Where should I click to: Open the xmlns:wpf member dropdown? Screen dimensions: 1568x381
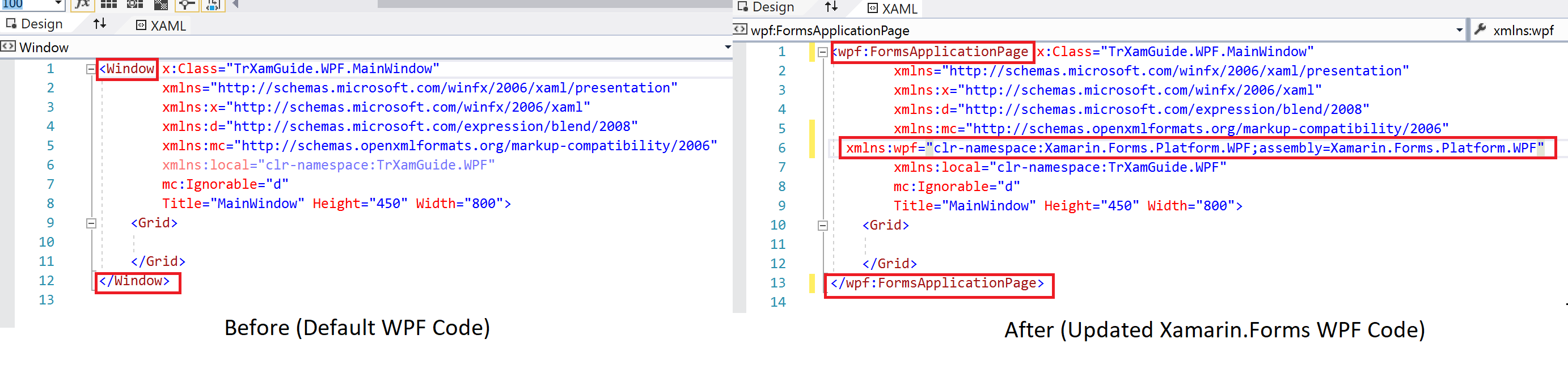pos(1520,30)
